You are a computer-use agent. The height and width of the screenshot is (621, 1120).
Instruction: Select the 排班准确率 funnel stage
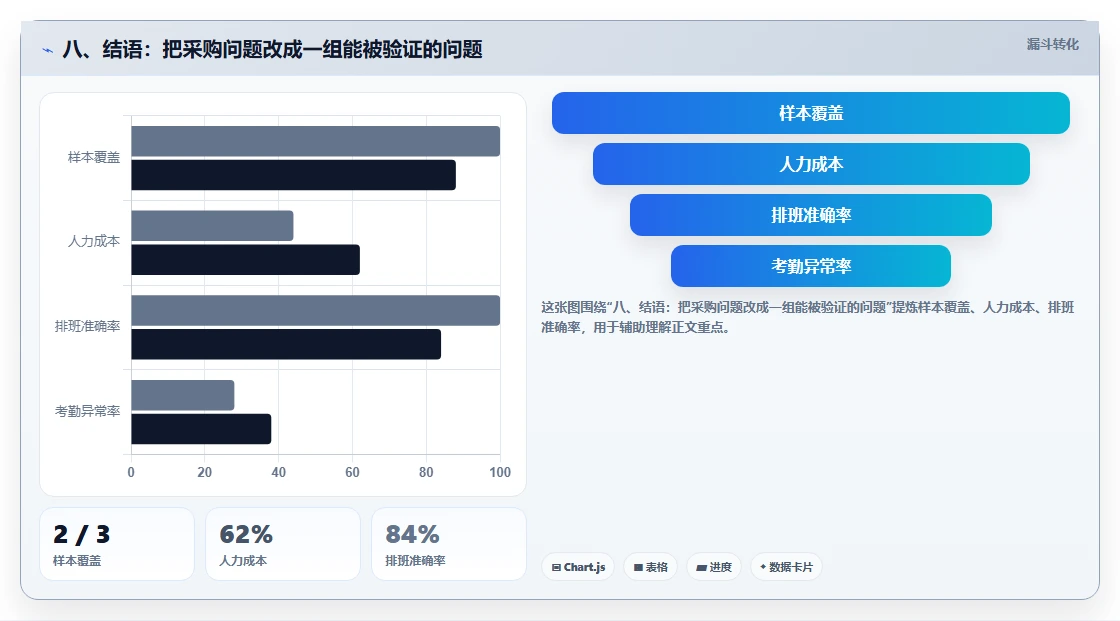coord(811,215)
